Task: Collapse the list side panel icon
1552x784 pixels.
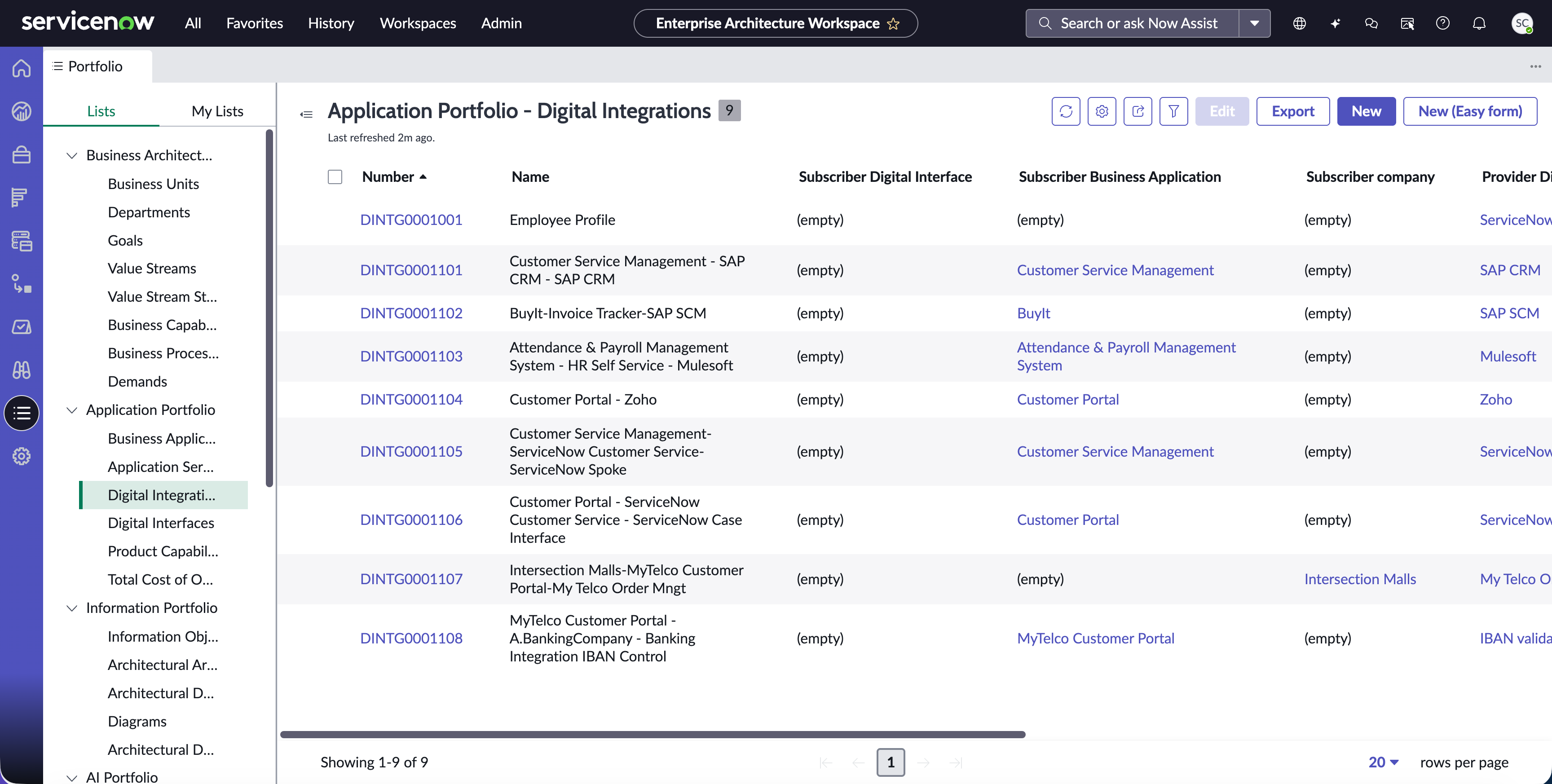Action: [307, 115]
